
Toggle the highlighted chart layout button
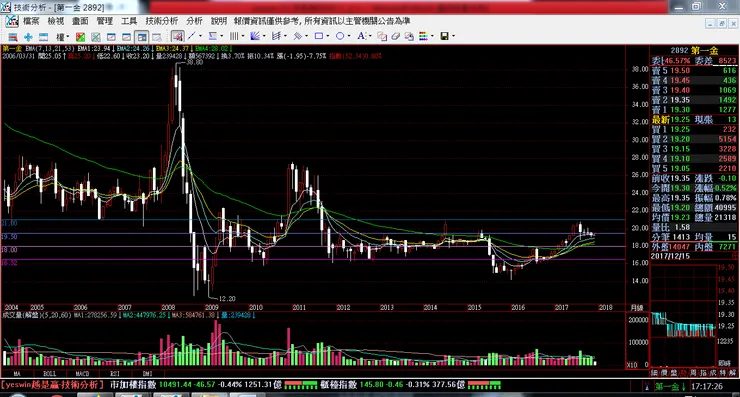click(x=141, y=36)
